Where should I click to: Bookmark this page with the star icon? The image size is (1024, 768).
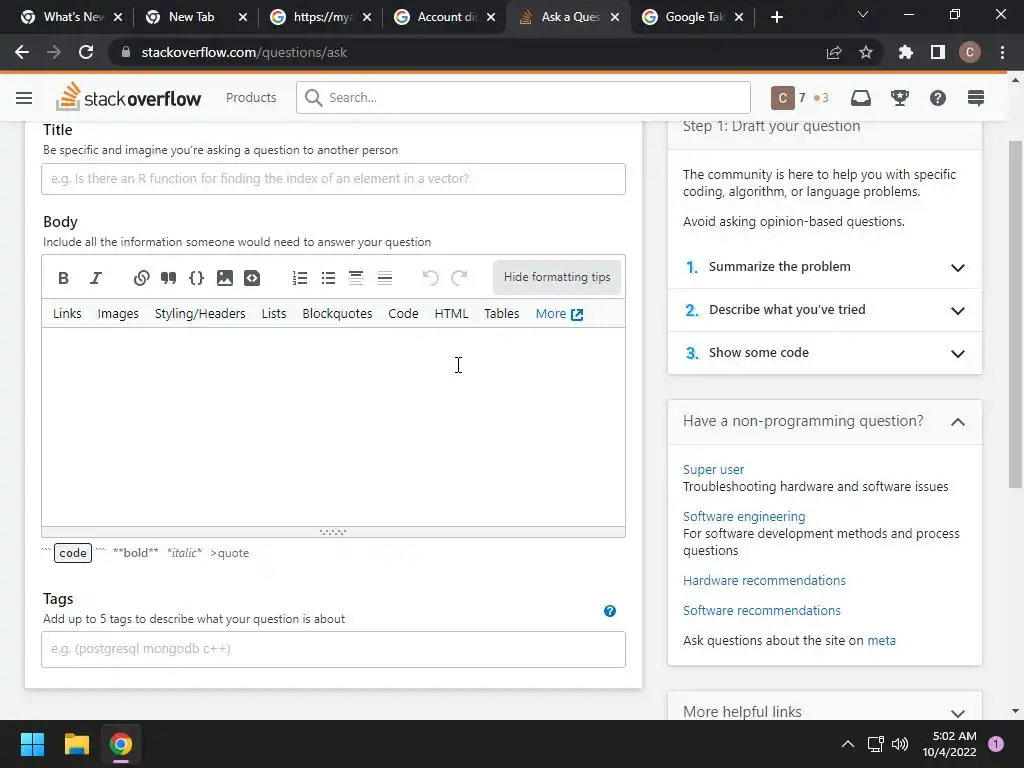(865, 52)
